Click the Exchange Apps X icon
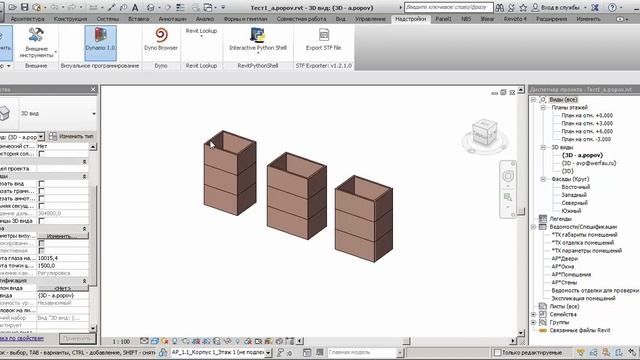 (595, 7)
